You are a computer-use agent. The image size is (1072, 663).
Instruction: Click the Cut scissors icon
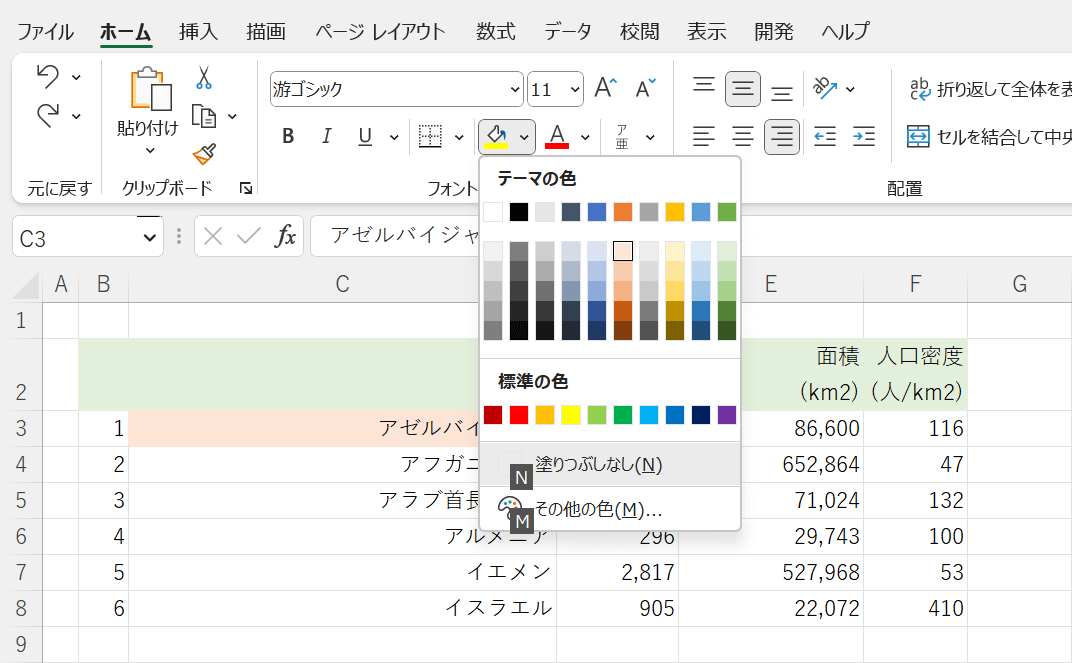[204, 78]
